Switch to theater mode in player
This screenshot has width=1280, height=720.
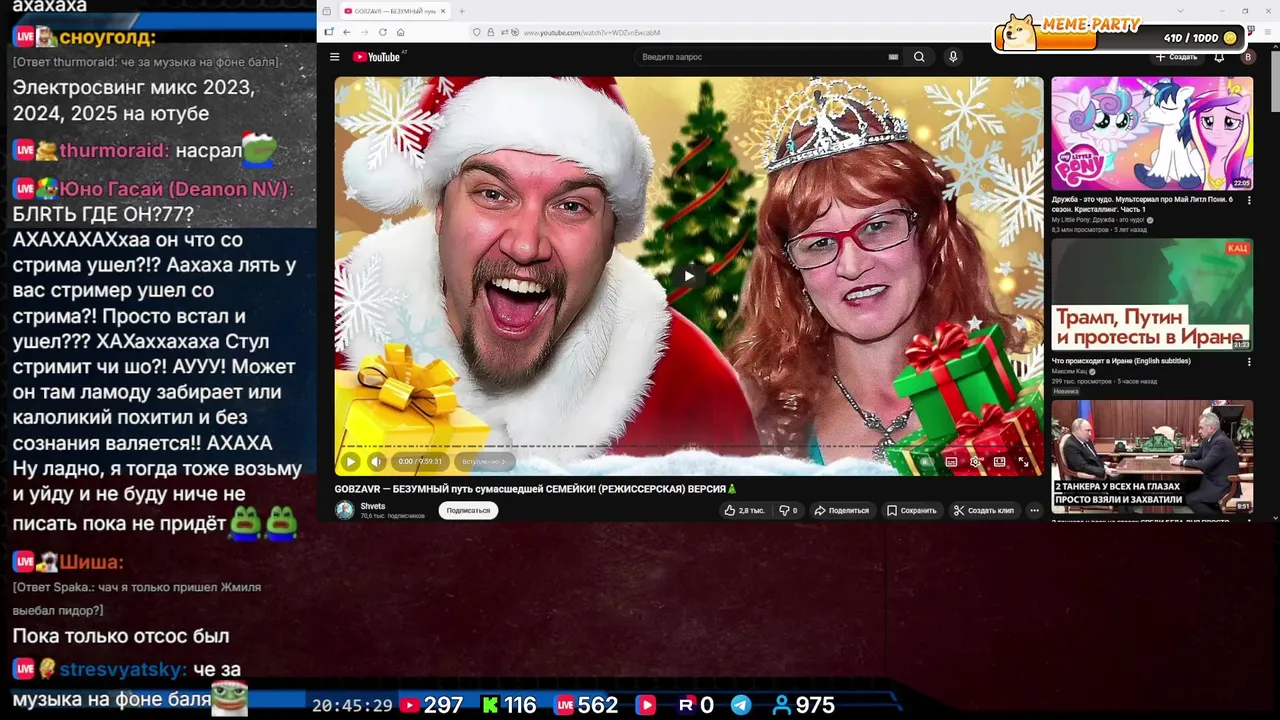(x=999, y=461)
